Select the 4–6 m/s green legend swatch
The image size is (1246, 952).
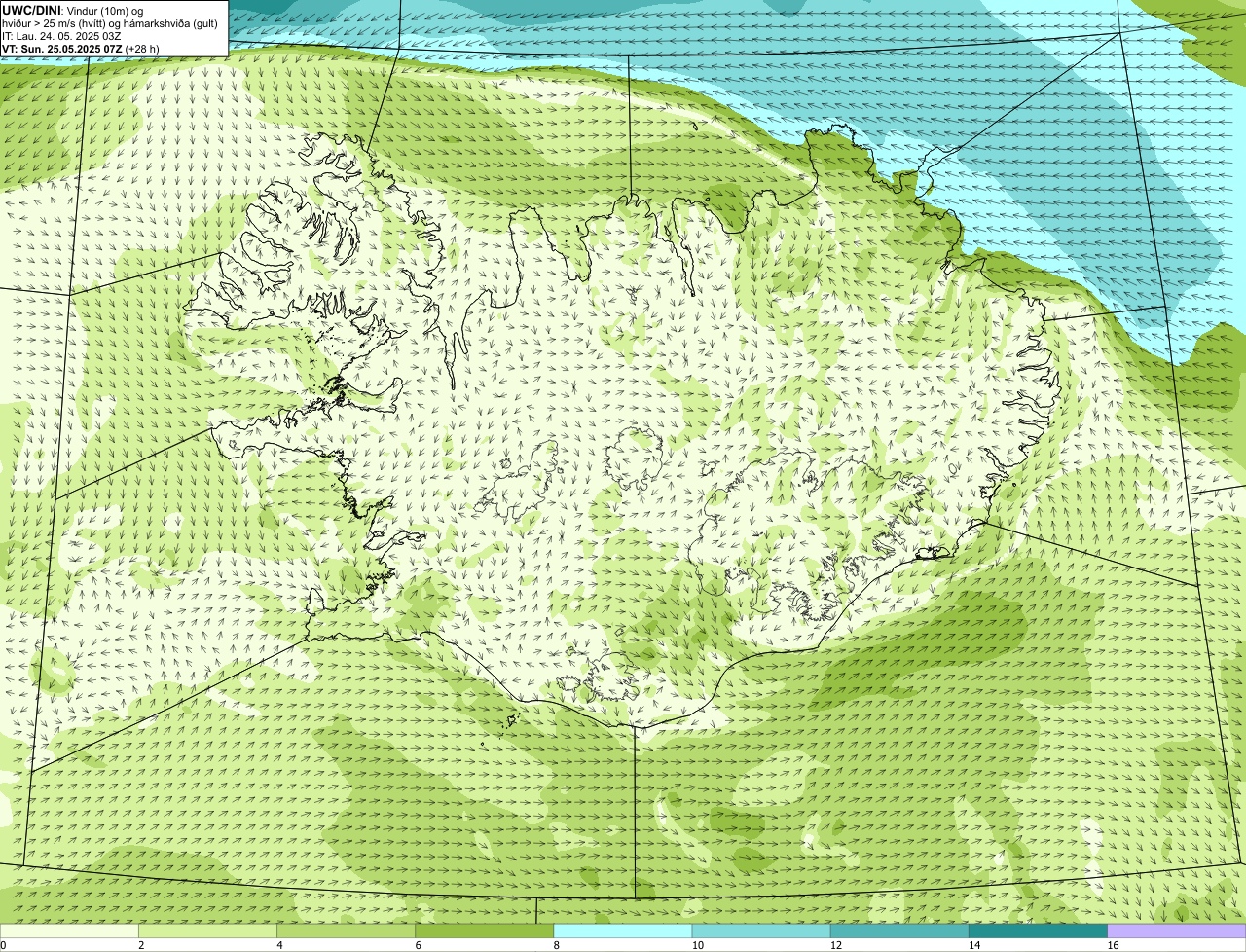coord(347,932)
